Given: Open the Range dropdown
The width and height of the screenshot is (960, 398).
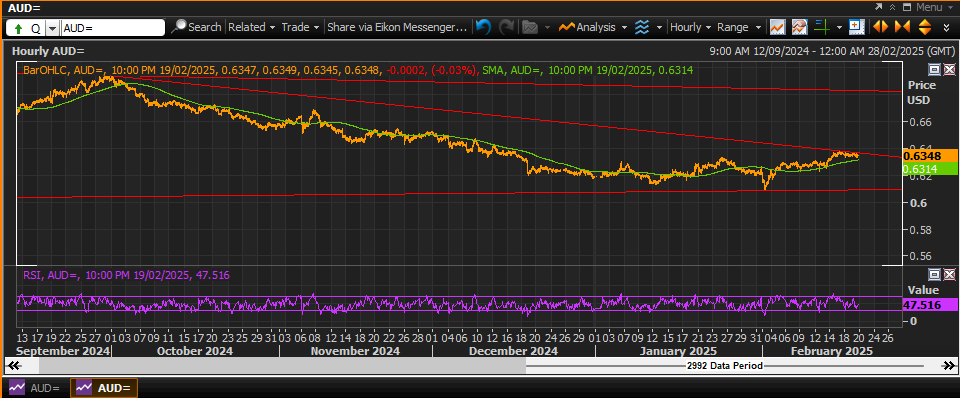Looking at the screenshot, I should (739, 27).
